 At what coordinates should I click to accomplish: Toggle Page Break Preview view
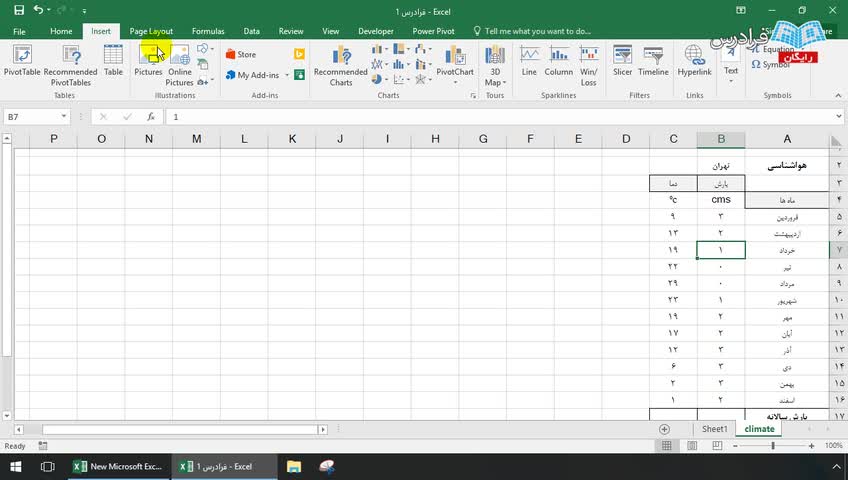coord(717,445)
